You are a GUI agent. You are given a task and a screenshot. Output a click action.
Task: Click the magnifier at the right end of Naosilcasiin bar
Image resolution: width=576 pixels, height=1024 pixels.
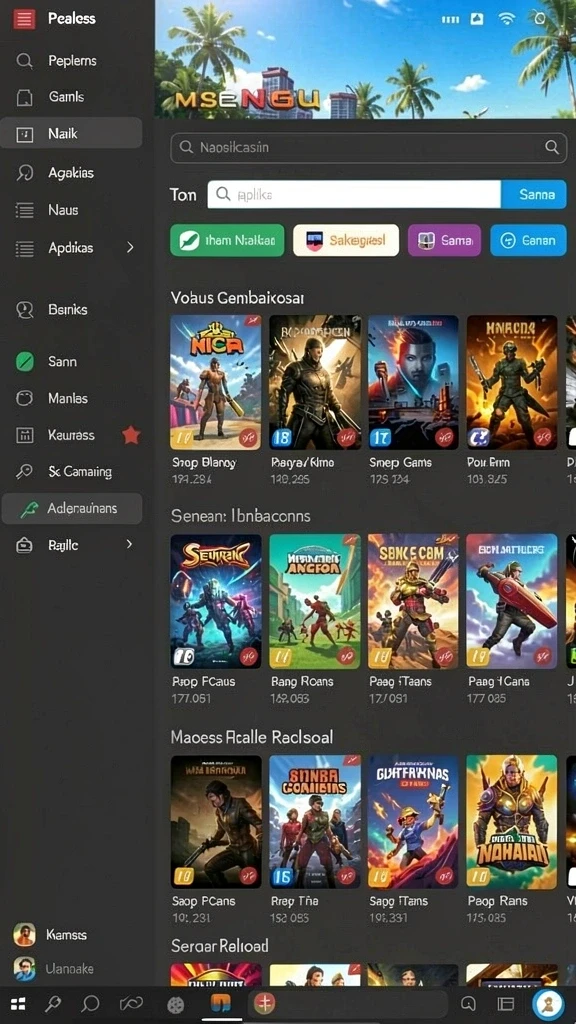click(x=552, y=148)
